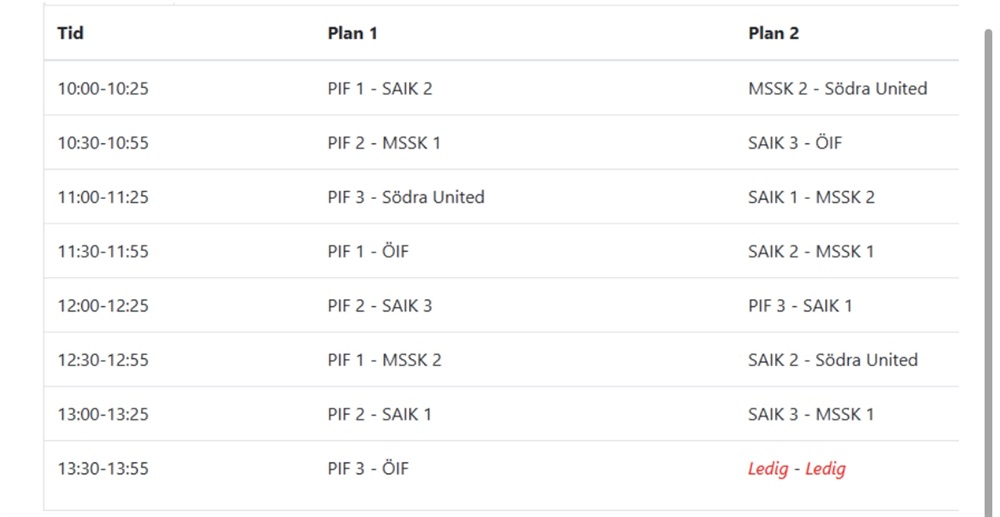This screenshot has height=517, width=1000.
Task: Select the PIF 1 - ÖIF match
Action: click(368, 251)
